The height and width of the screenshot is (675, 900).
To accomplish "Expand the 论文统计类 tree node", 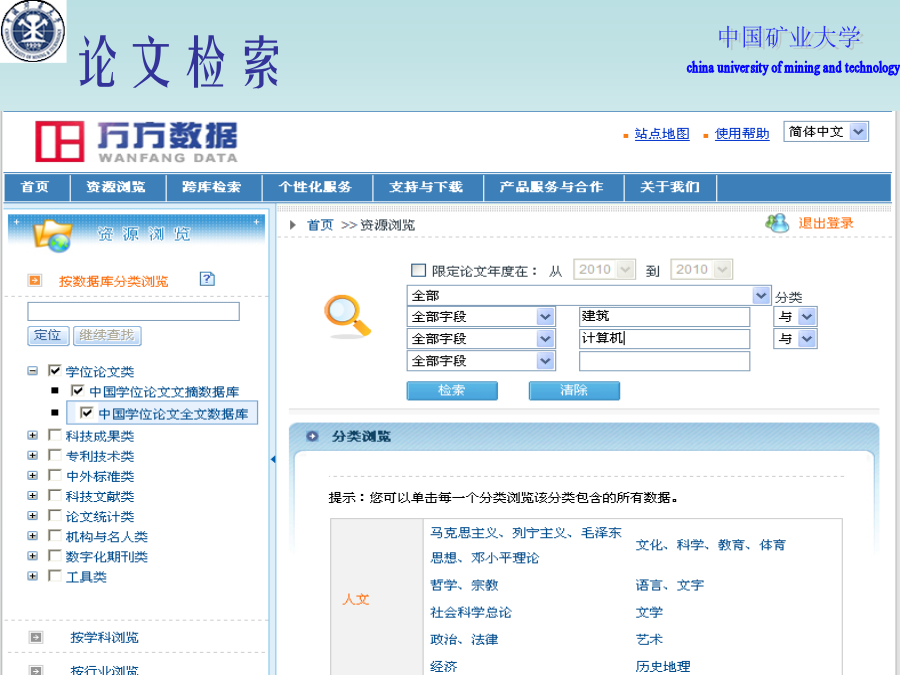I will tap(33, 516).
